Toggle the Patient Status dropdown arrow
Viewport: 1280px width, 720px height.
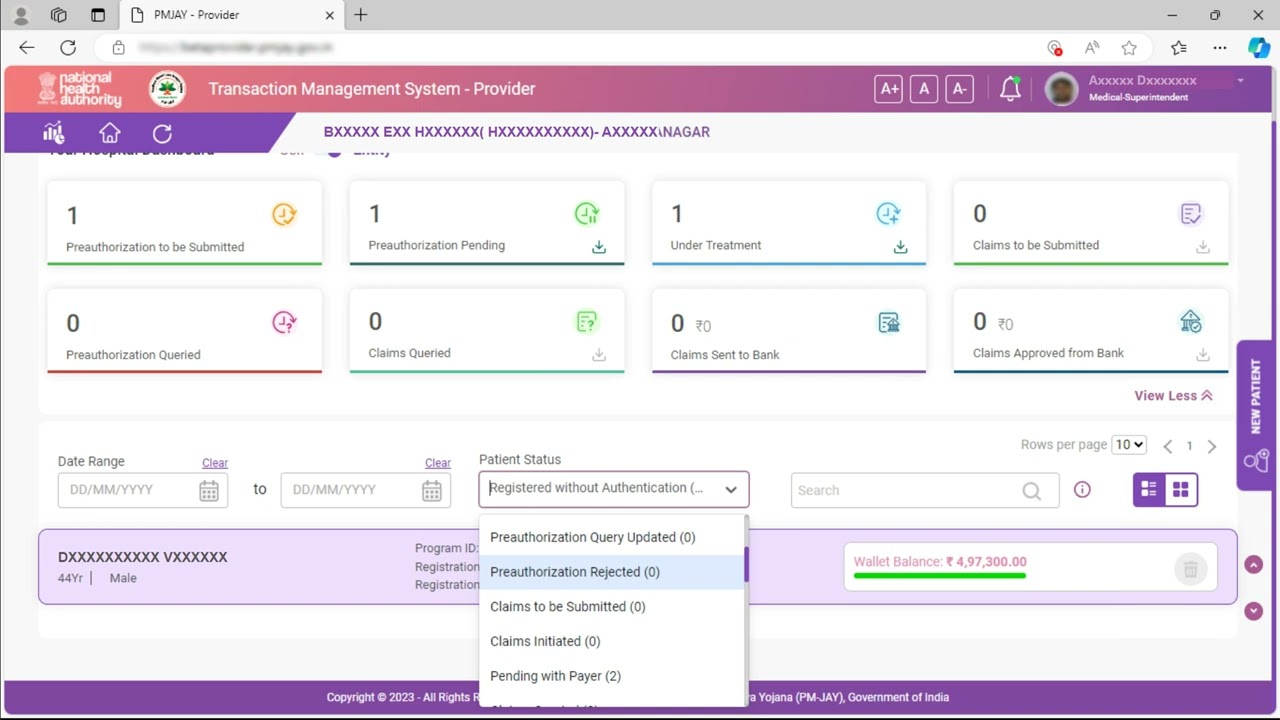click(731, 490)
